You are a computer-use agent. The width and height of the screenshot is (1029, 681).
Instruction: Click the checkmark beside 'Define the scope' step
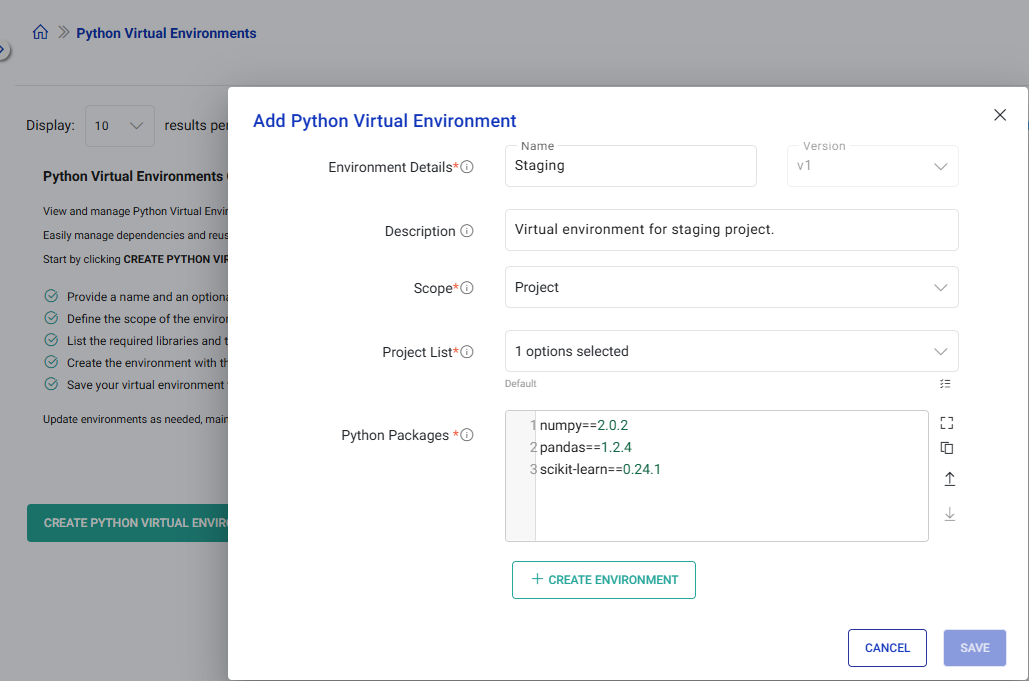[x=49, y=317]
